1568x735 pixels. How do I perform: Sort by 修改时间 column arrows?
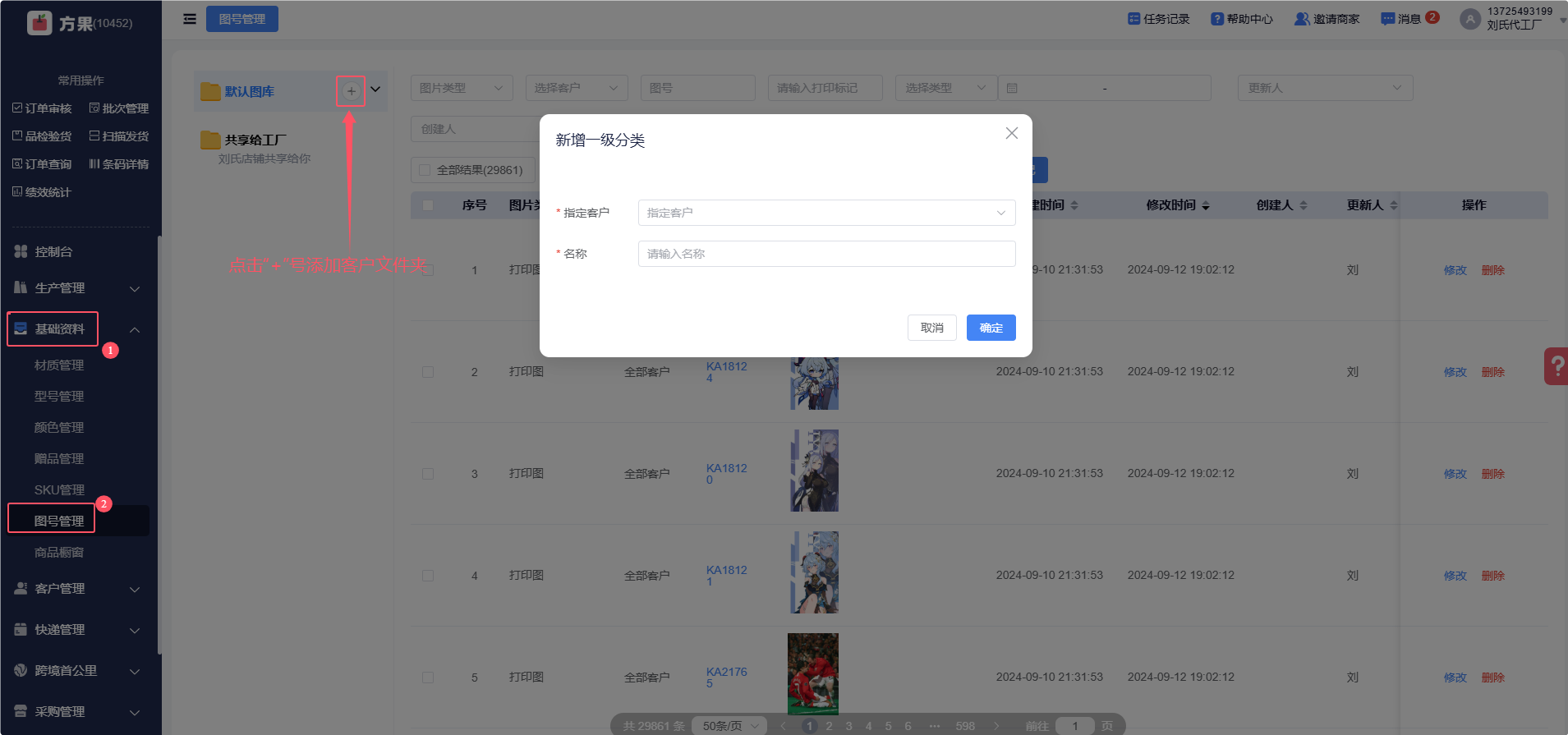[1206, 205]
